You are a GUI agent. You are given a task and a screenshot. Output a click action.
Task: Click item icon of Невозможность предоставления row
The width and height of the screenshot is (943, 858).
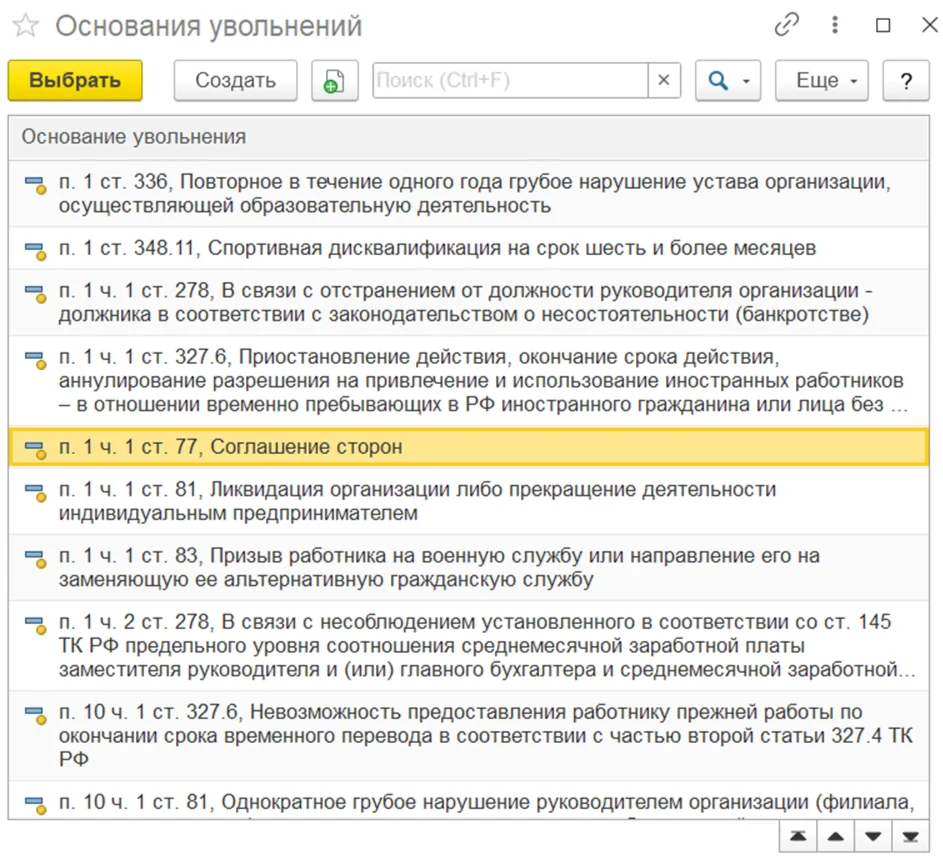point(35,715)
